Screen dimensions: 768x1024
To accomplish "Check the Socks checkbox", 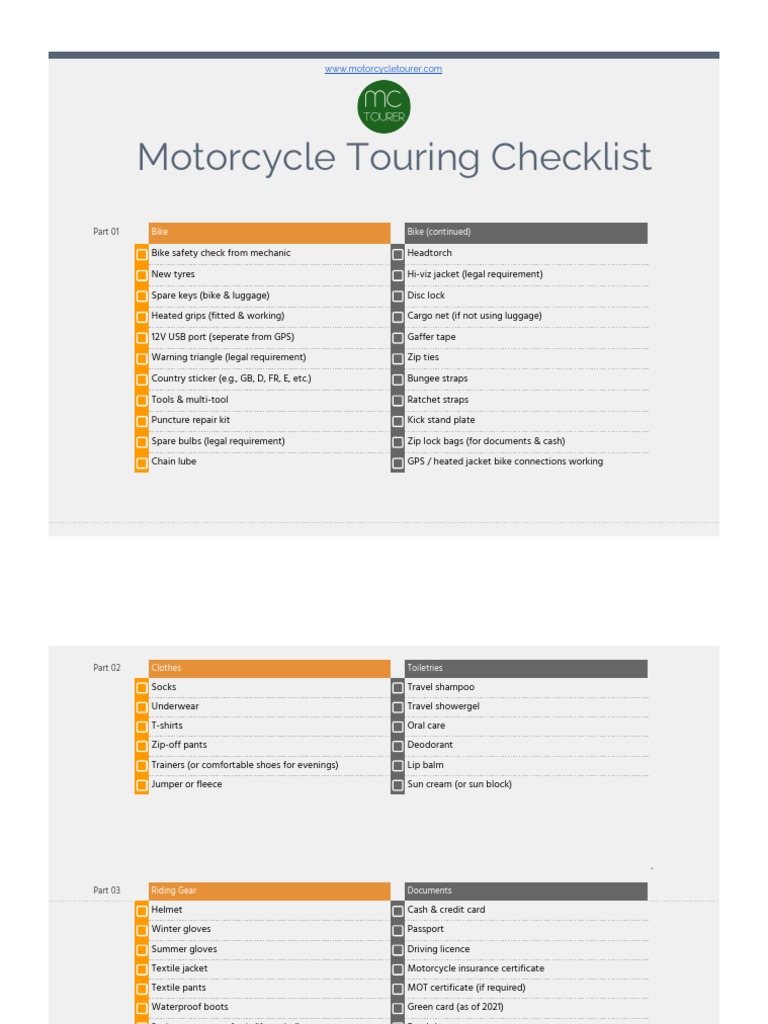I will 142,688.
